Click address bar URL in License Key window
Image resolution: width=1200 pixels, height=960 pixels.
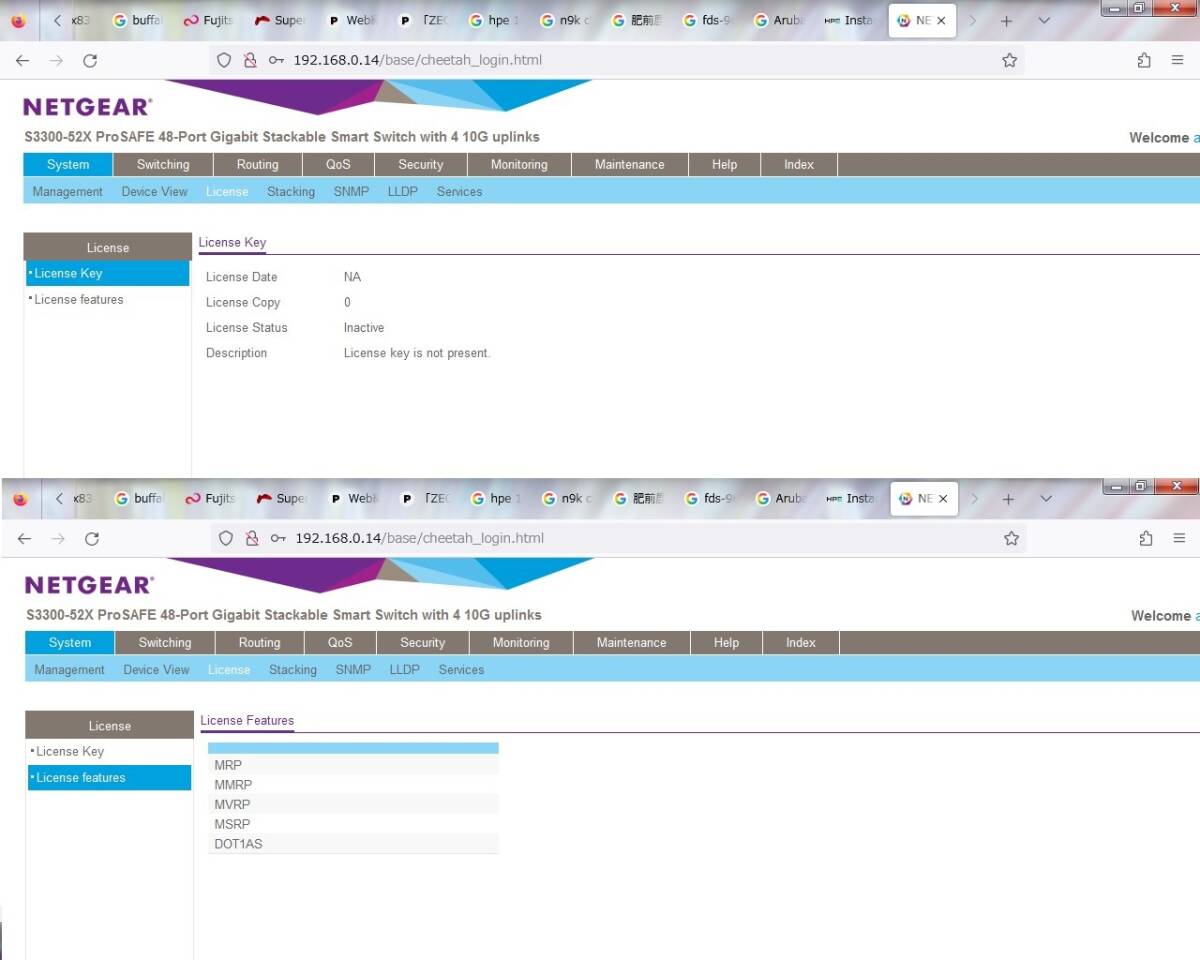417,60
